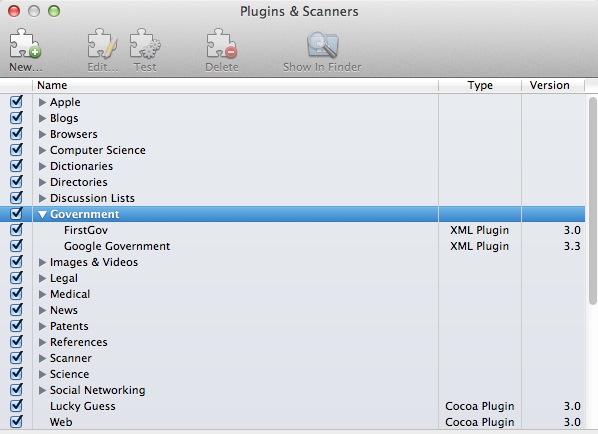Toggle the Lucky Guess checkbox
Screen dimensions: 598x434
(16, 406)
